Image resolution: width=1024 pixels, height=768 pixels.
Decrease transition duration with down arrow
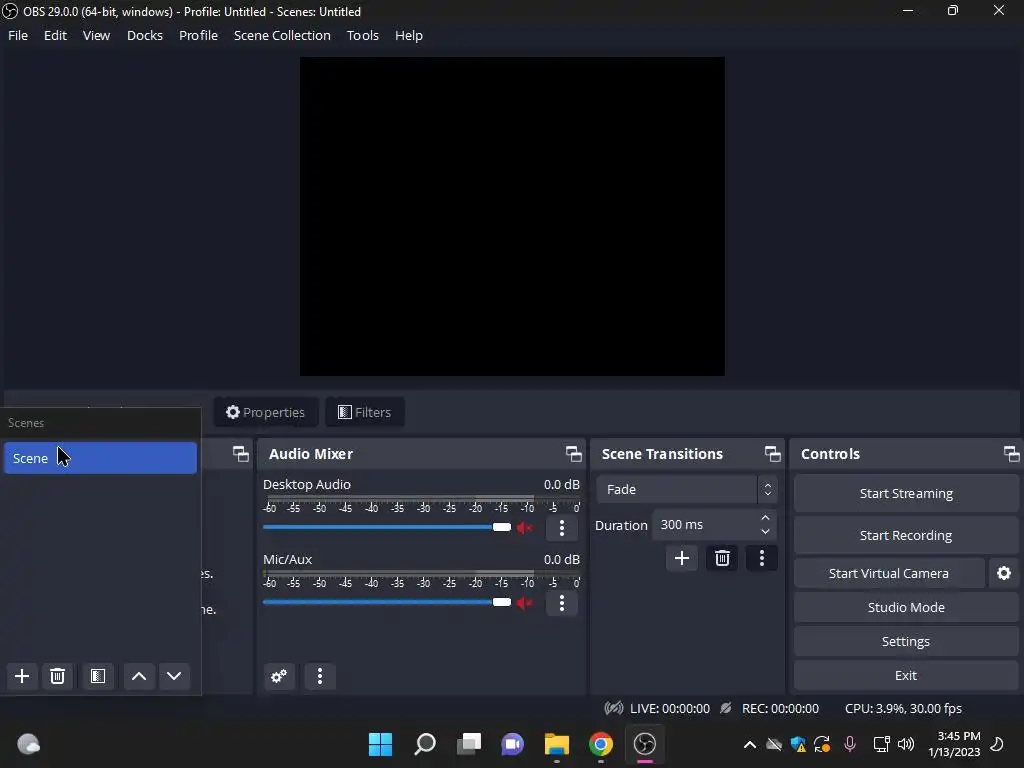click(765, 532)
